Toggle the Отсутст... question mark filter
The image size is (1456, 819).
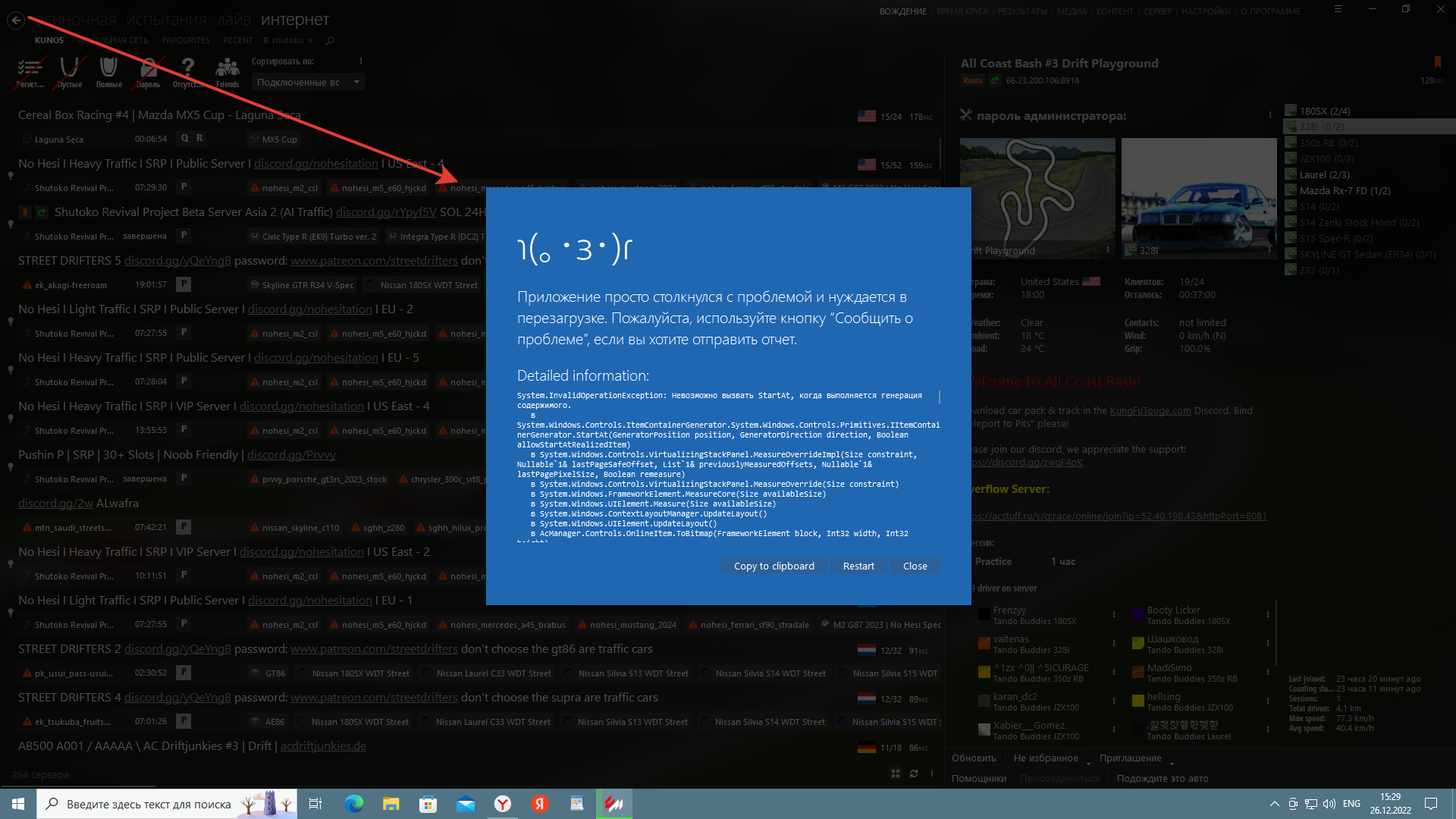point(187,73)
